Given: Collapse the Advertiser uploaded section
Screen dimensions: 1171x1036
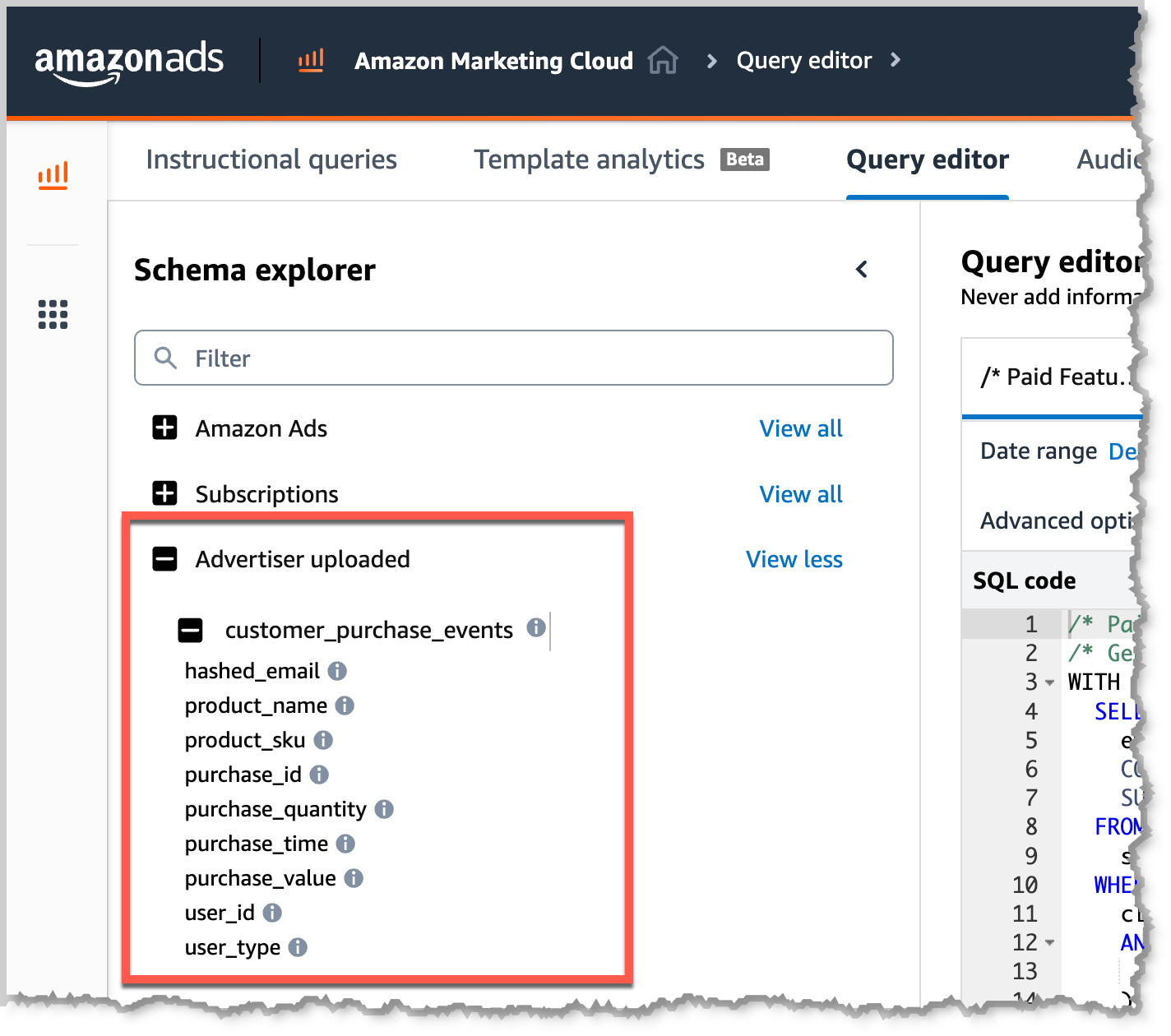Looking at the screenshot, I should 164,559.
